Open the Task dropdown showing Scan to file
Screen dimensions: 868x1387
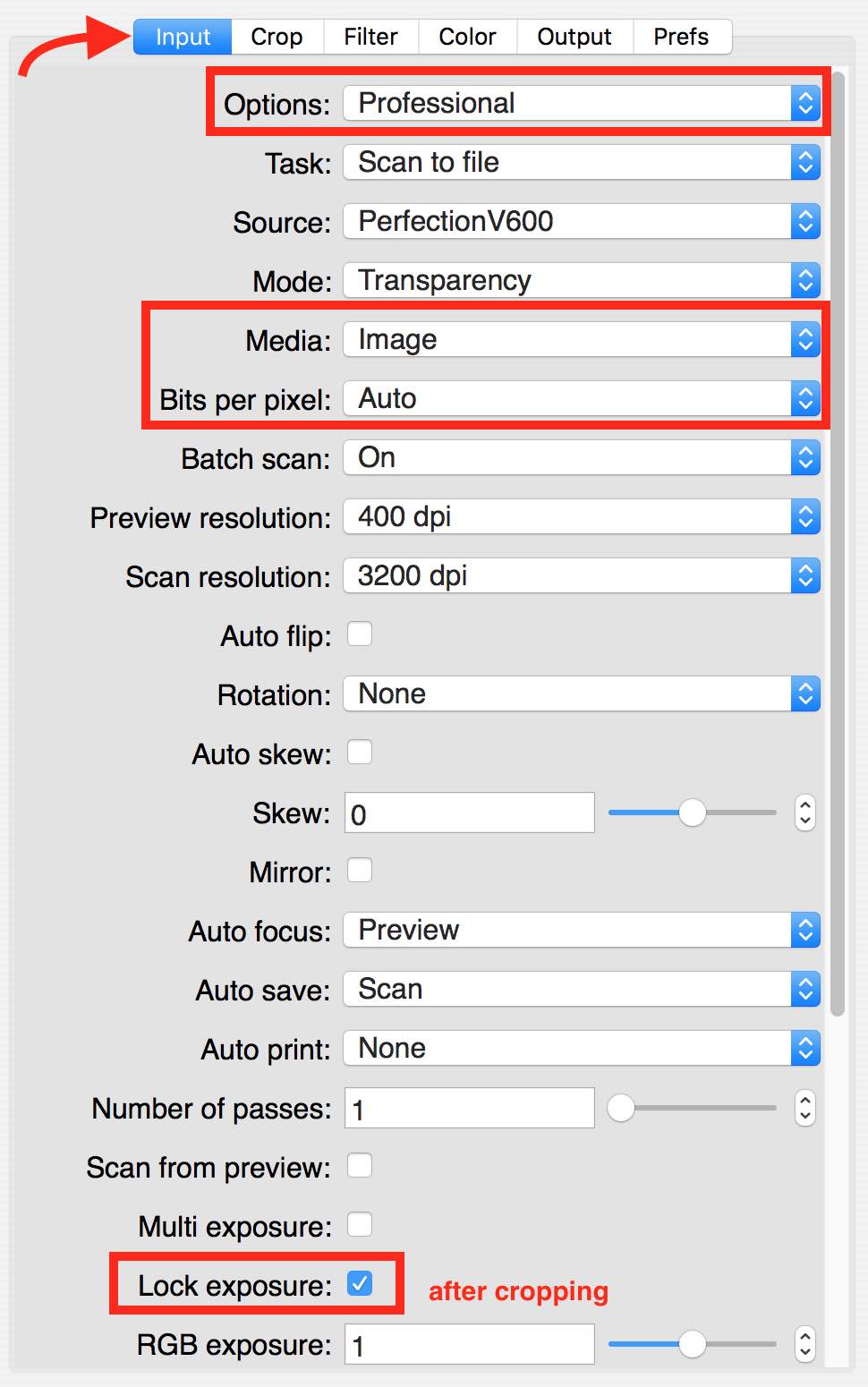click(x=582, y=162)
